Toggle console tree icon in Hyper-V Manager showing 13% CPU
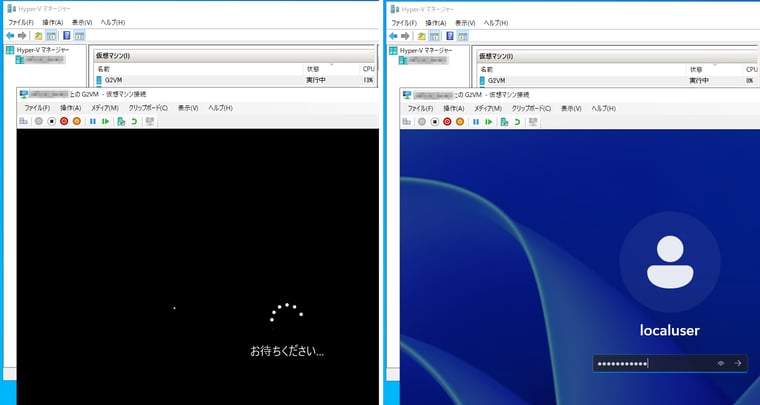Image resolution: width=760 pixels, height=405 pixels. 51,36
